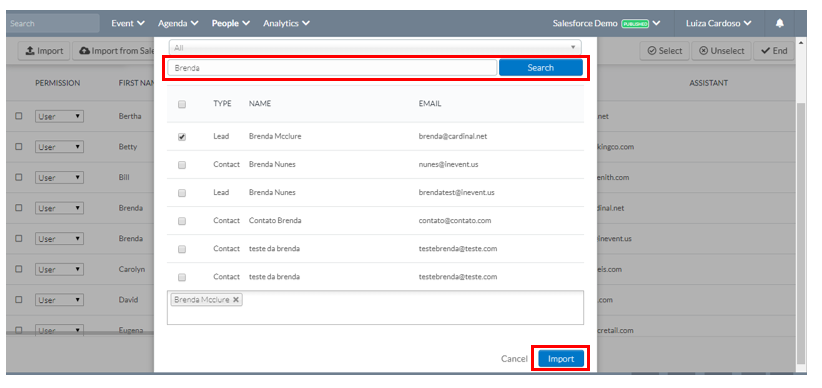Click the search field containing Brenda
This screenshot has height=388, width=822.
332,68
